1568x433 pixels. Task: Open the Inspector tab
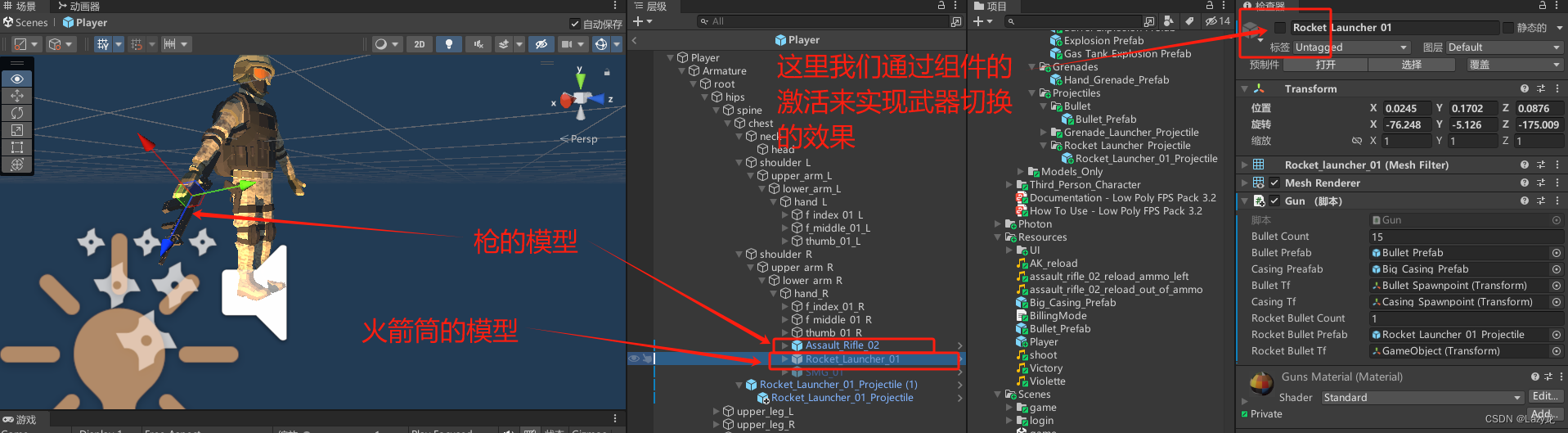(x=1263, y=6)
